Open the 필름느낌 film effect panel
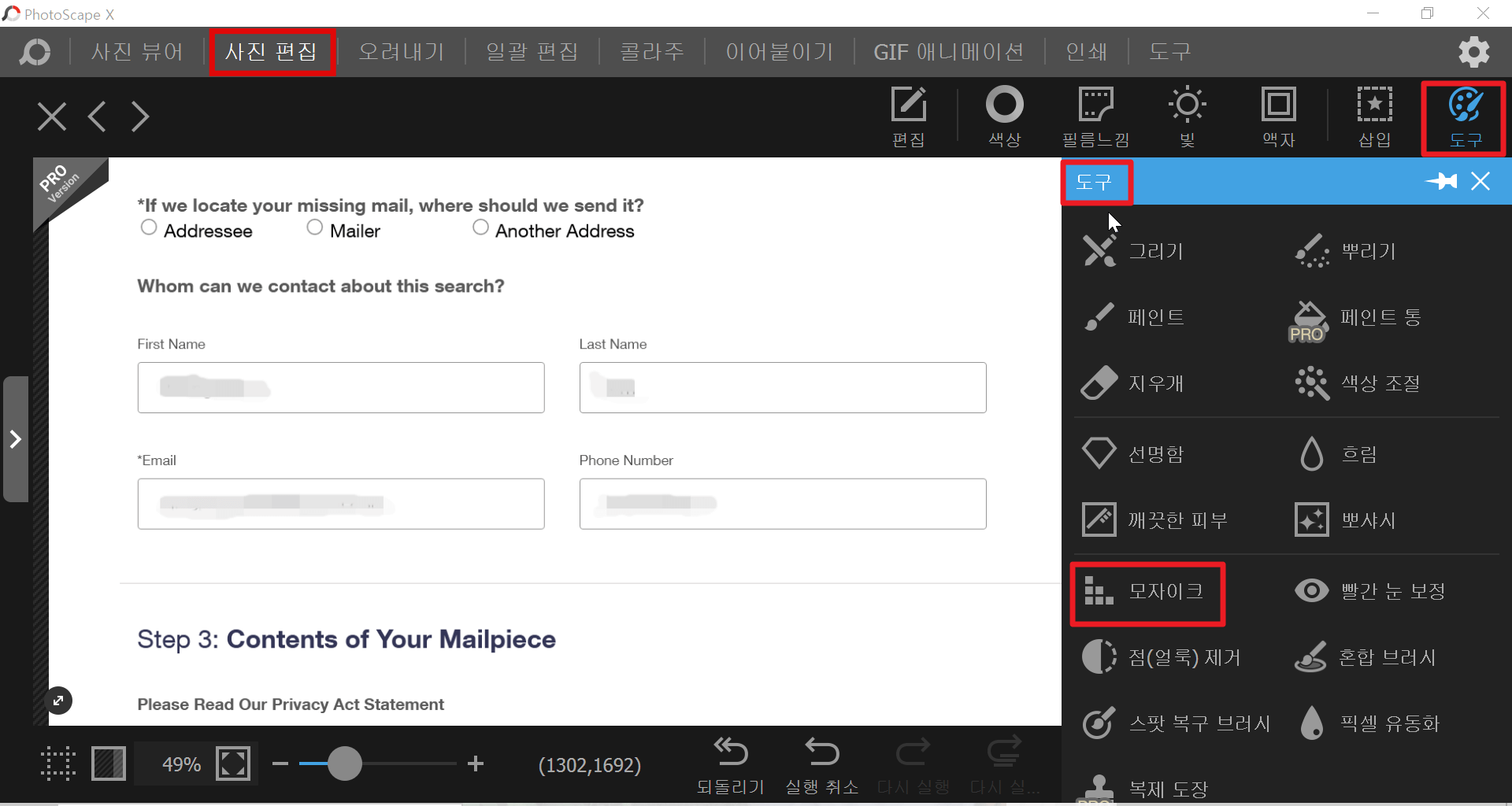The height and width of the screenshot is (806, 1512). coord(1095,116)
